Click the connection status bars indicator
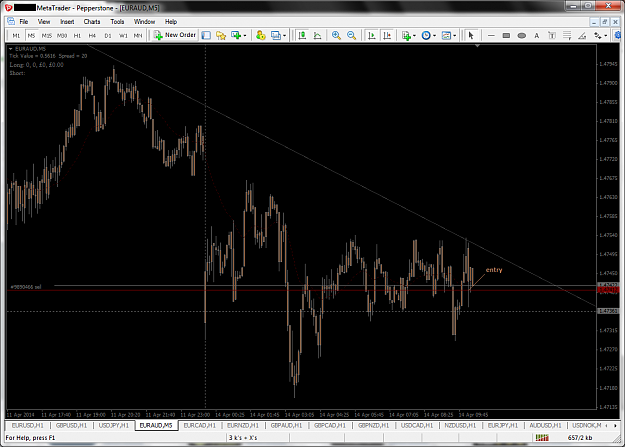This screenshot has height=447, width=625. tap(542, 438)
